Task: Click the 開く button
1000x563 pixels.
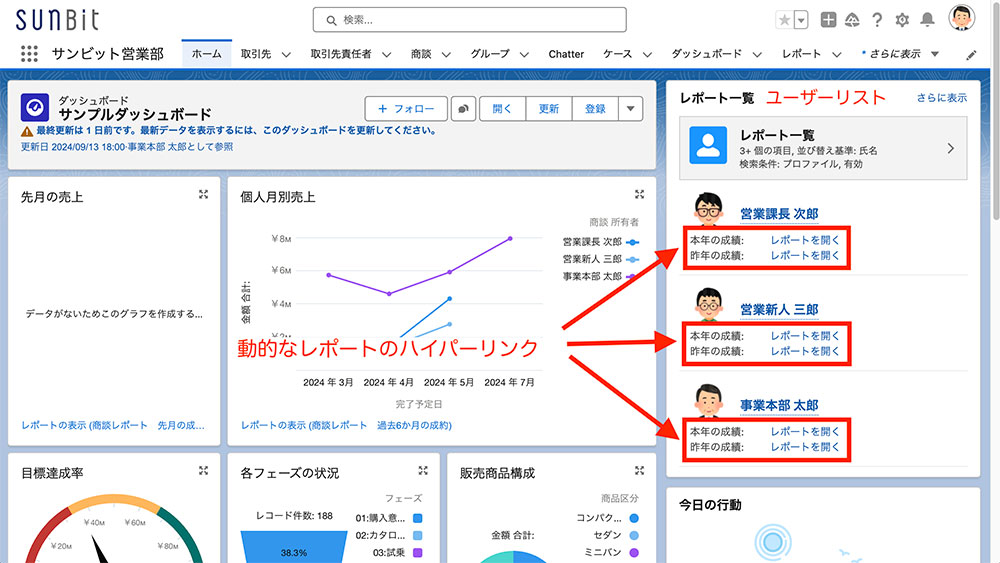Action: [502, 109]
